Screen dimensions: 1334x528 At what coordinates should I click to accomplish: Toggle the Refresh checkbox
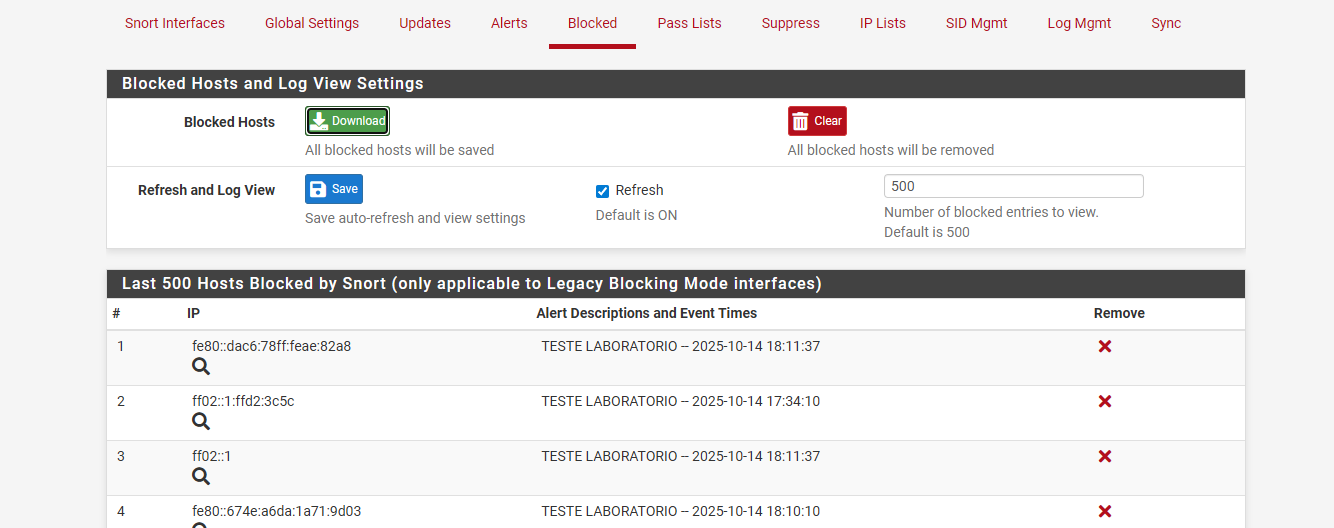(x=603, y=191)
